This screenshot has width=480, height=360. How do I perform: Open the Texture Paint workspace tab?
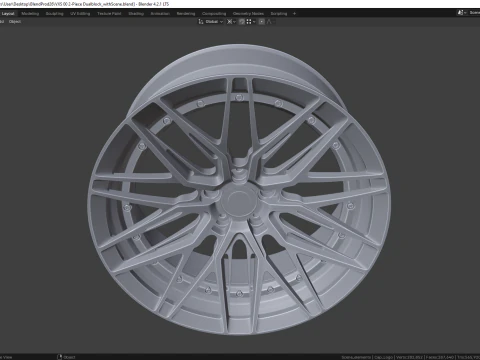pyautogui.click(x=109, y=14)
